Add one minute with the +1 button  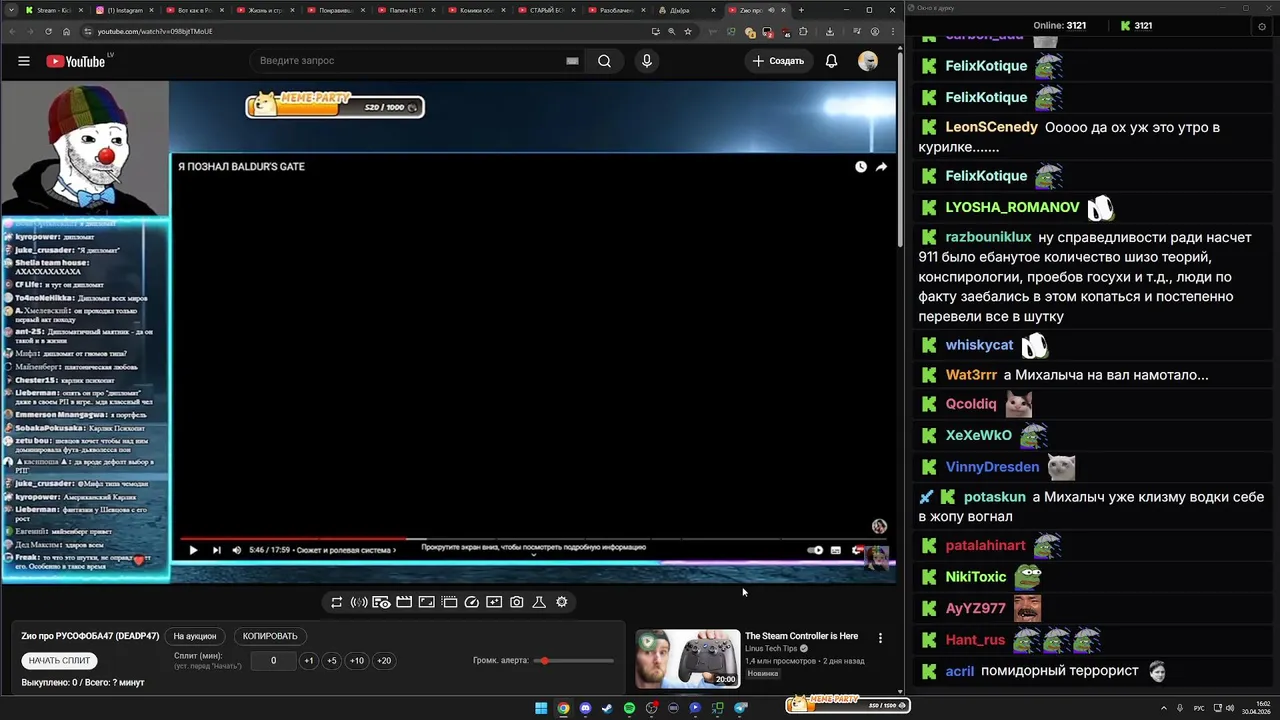pyautogui.click(x=309, y=661)
